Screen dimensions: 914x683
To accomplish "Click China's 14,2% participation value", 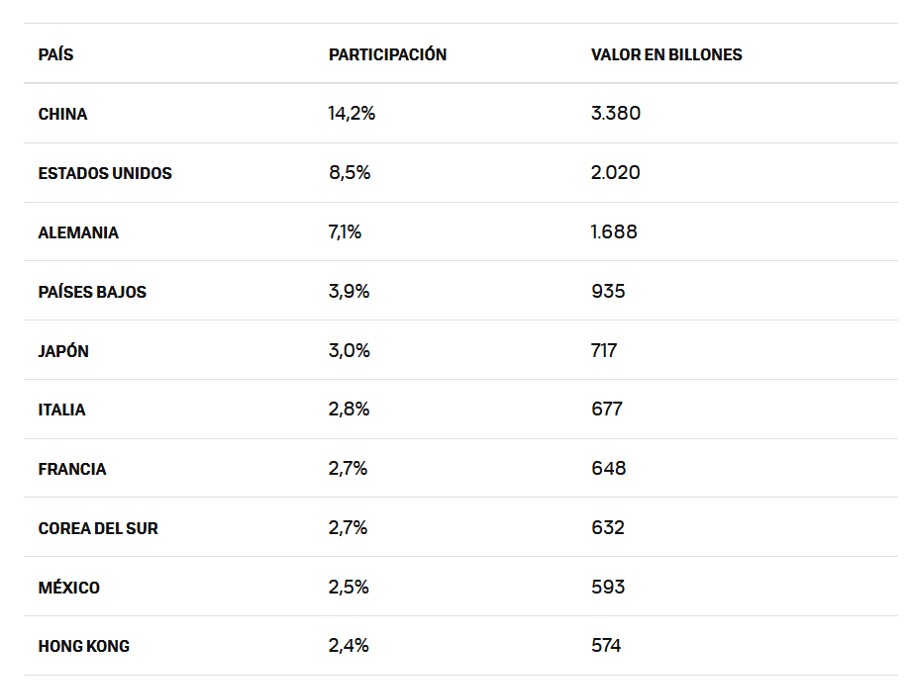I will click(351, 114).
